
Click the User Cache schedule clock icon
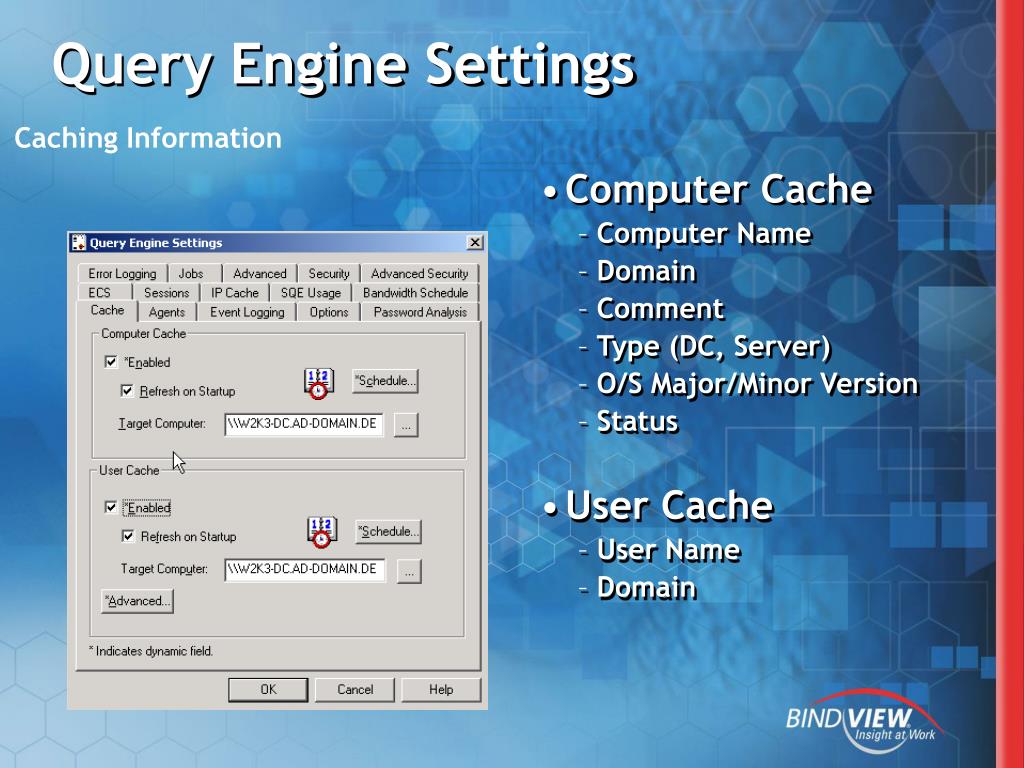coord(322,532)
